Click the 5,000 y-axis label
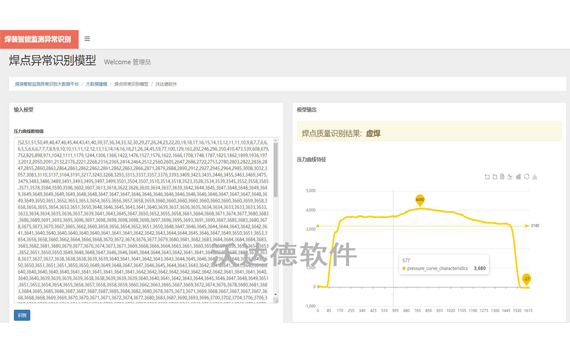Screen dimensions: 570x360 coord(311,191)
